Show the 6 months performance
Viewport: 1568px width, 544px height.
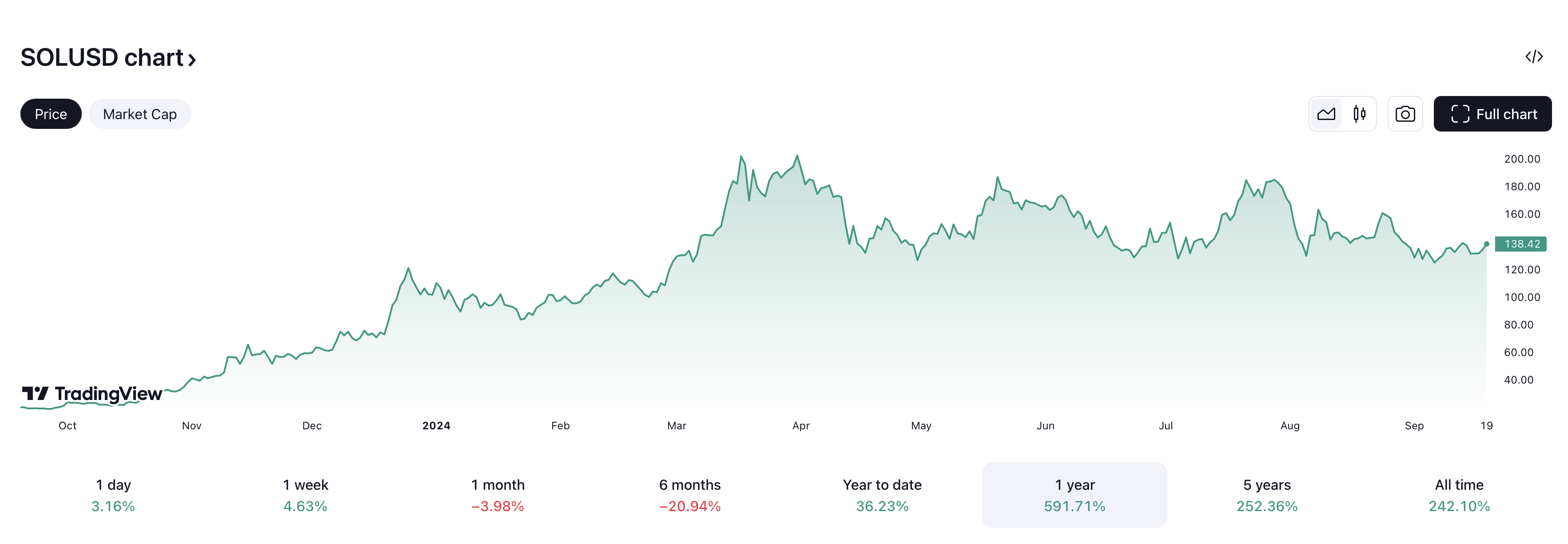[690, 495]
